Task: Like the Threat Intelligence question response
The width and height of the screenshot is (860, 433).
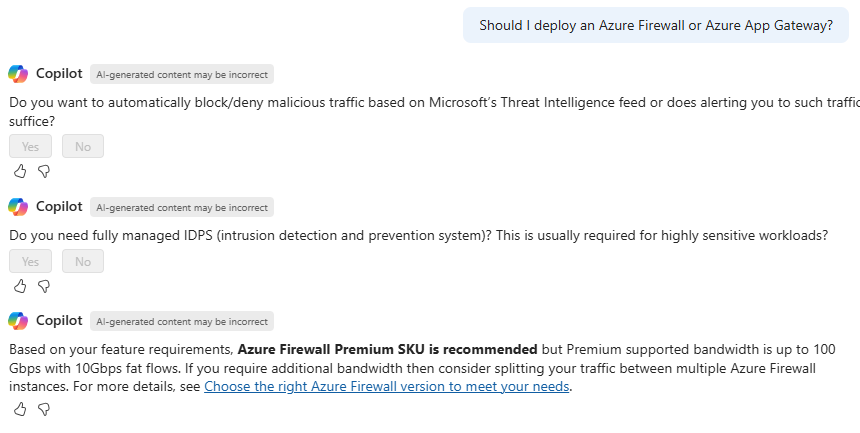Action: click(x=19, y=172)
